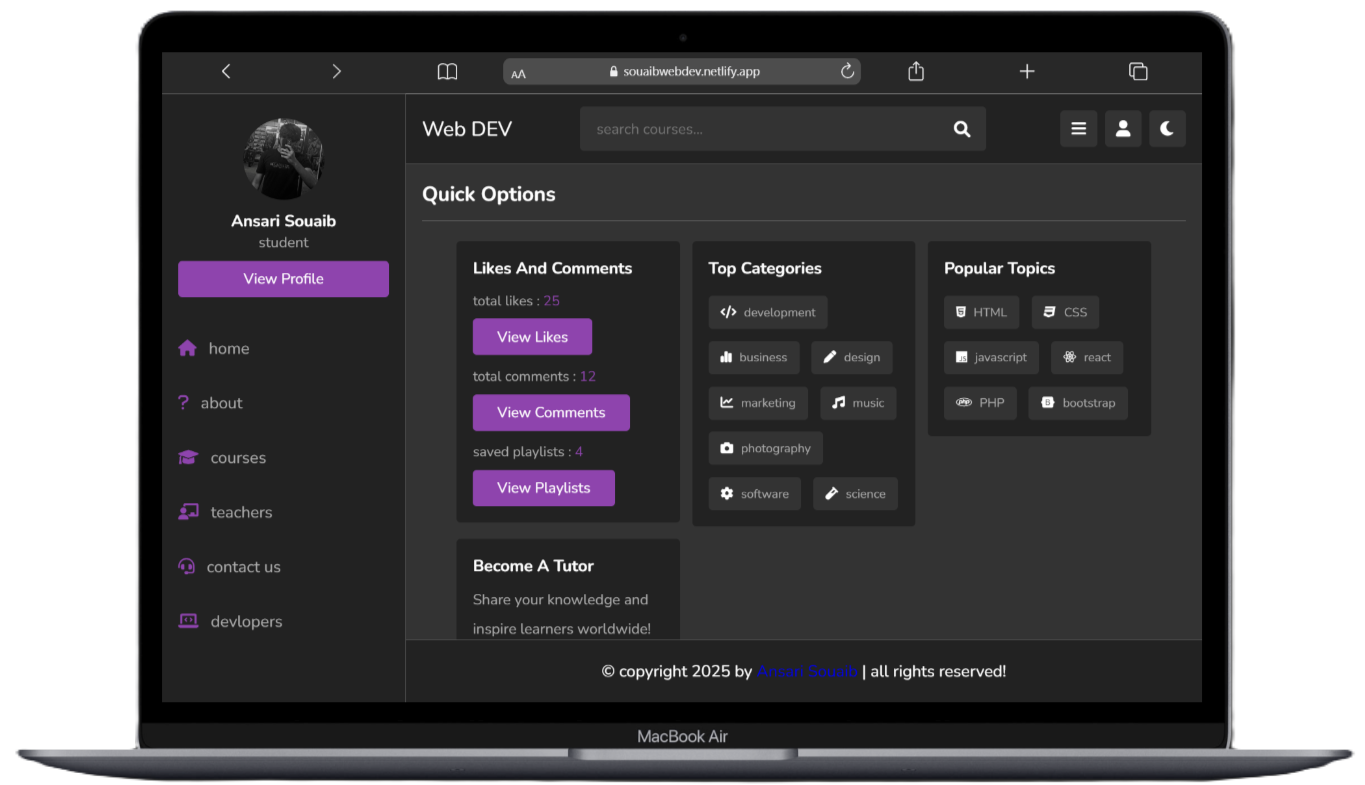Screen dimensions: 1365x785
Task: Click the search magnifier icon
Action: pyautogui.click(x=962, y=129)
